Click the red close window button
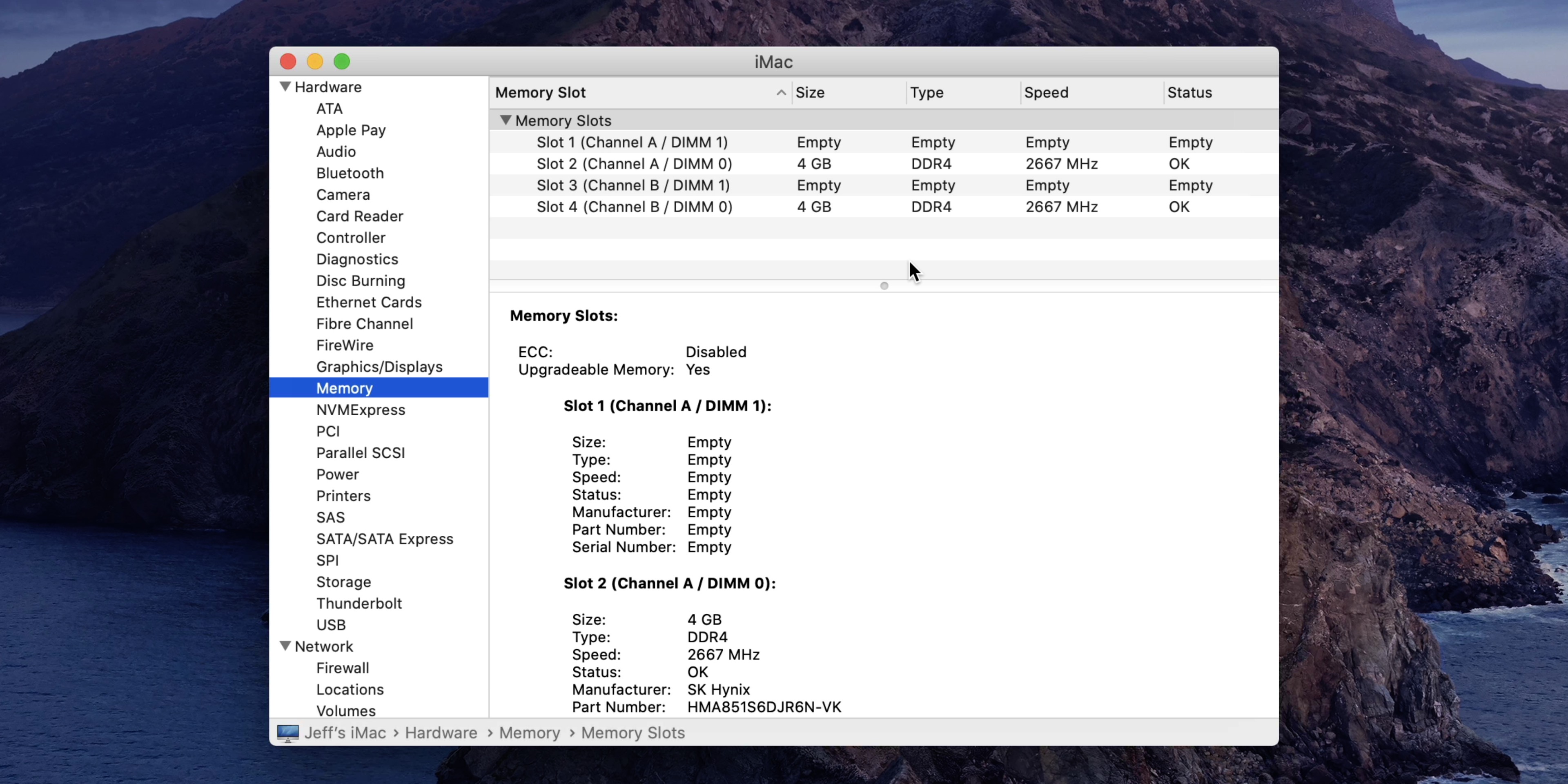This screenshot has height=784, width=1568. (x=288, y=62)
